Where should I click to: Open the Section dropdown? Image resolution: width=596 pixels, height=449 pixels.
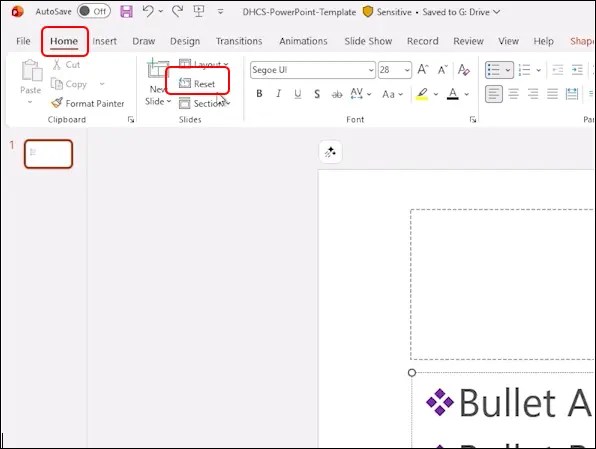pyautogui.click(x=204, y=103)
